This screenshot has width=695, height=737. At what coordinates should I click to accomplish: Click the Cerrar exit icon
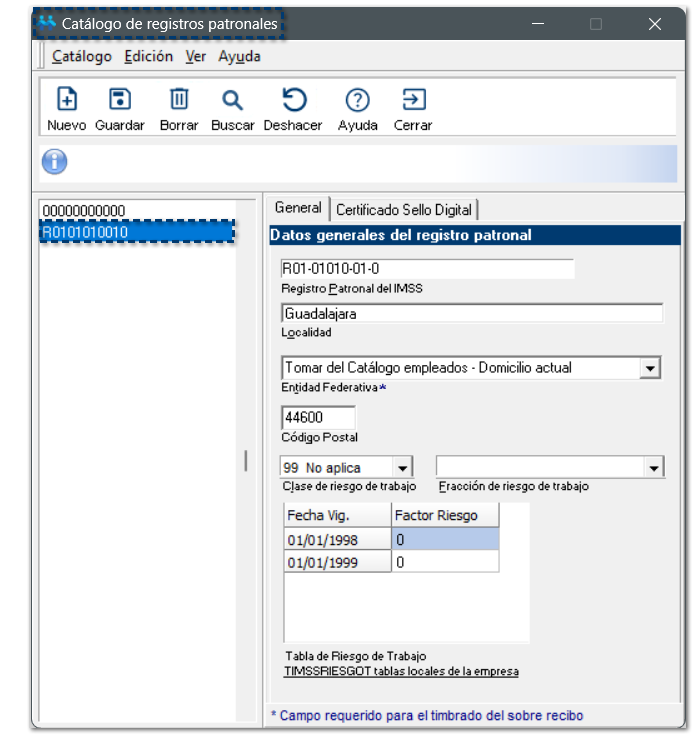pyautogui.click(x=412, y=100)
